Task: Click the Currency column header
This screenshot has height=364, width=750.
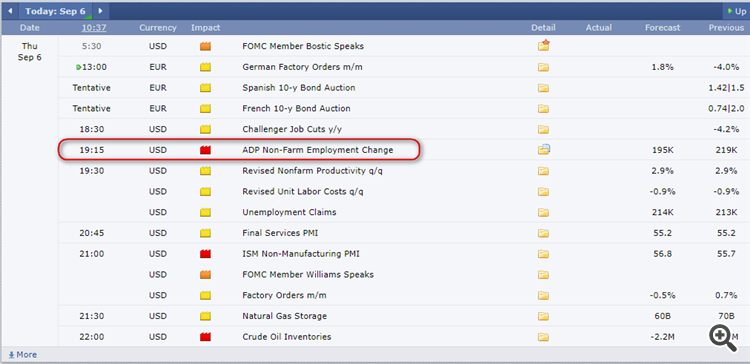Action: (158, 28)
